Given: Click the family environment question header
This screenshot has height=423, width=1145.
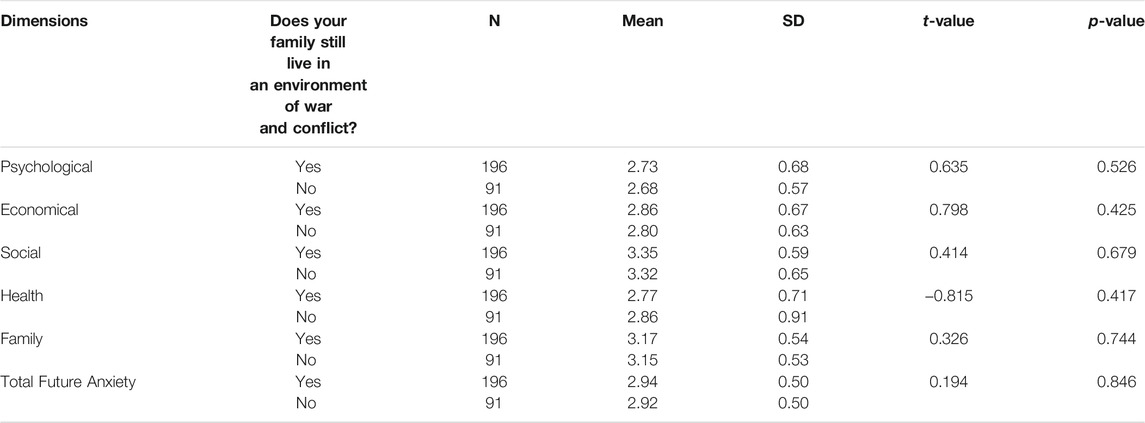Looking at the screenshot, I should (x=307, y=74).
